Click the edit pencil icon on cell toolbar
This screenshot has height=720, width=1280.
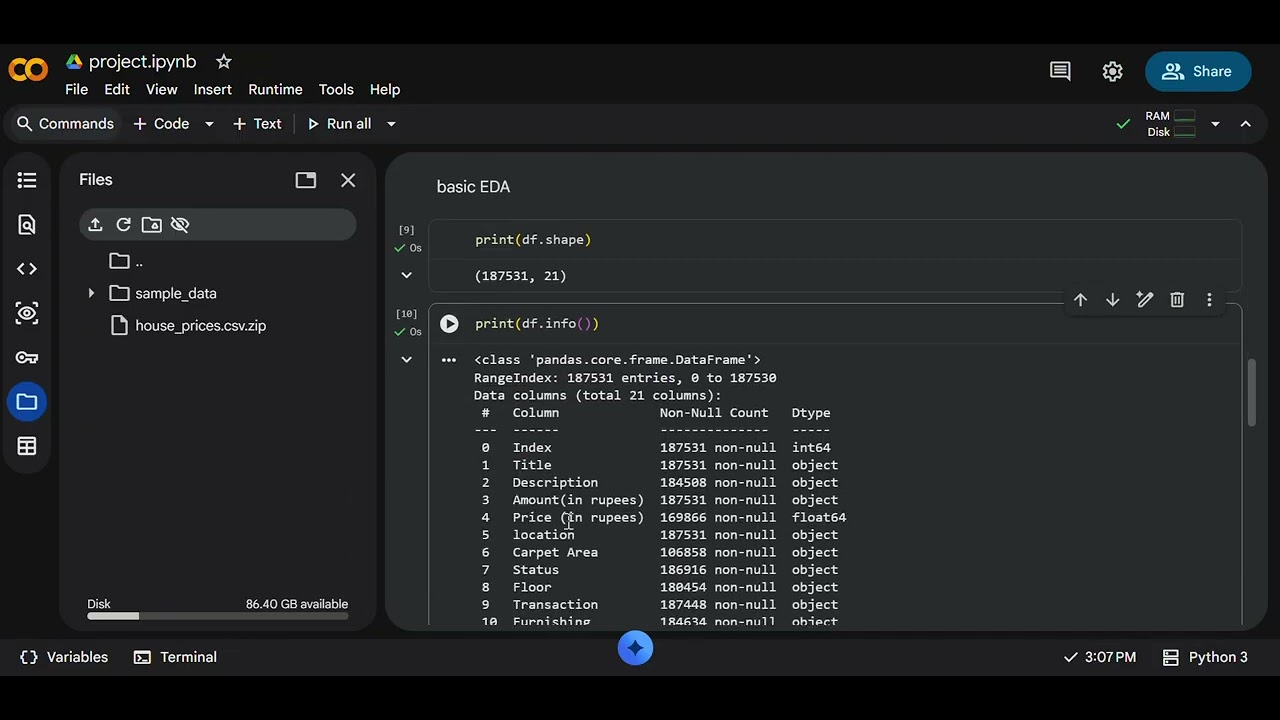[x=1145, y=300]
